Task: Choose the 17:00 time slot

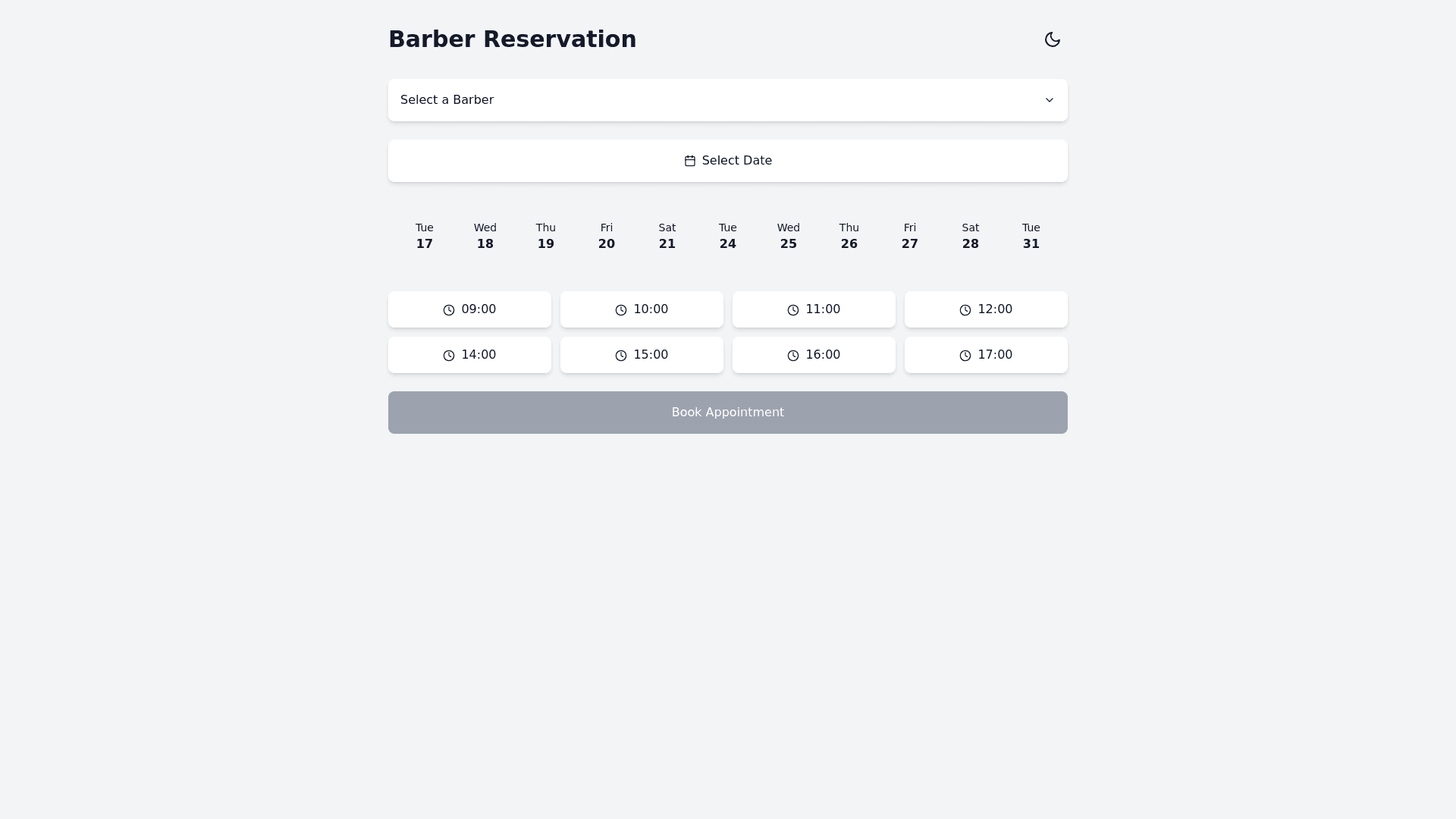Action: click(986, 355)
